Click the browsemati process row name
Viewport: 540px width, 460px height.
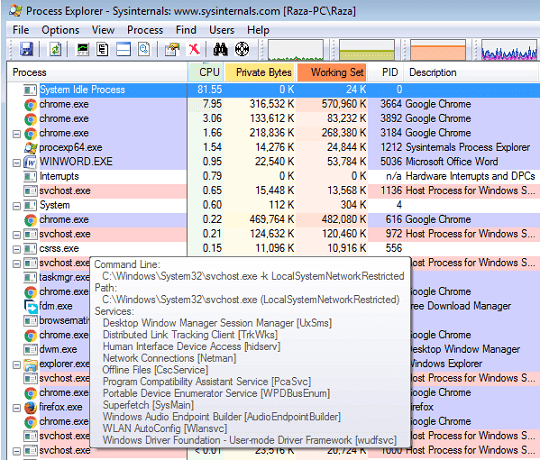click(64, 321)
